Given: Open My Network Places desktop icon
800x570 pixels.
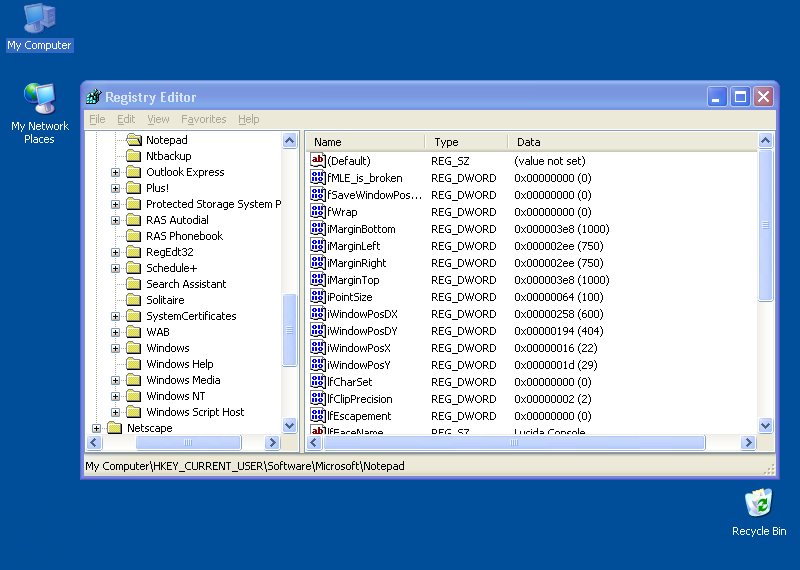Looking at the screenshot, I should [39, 113].
